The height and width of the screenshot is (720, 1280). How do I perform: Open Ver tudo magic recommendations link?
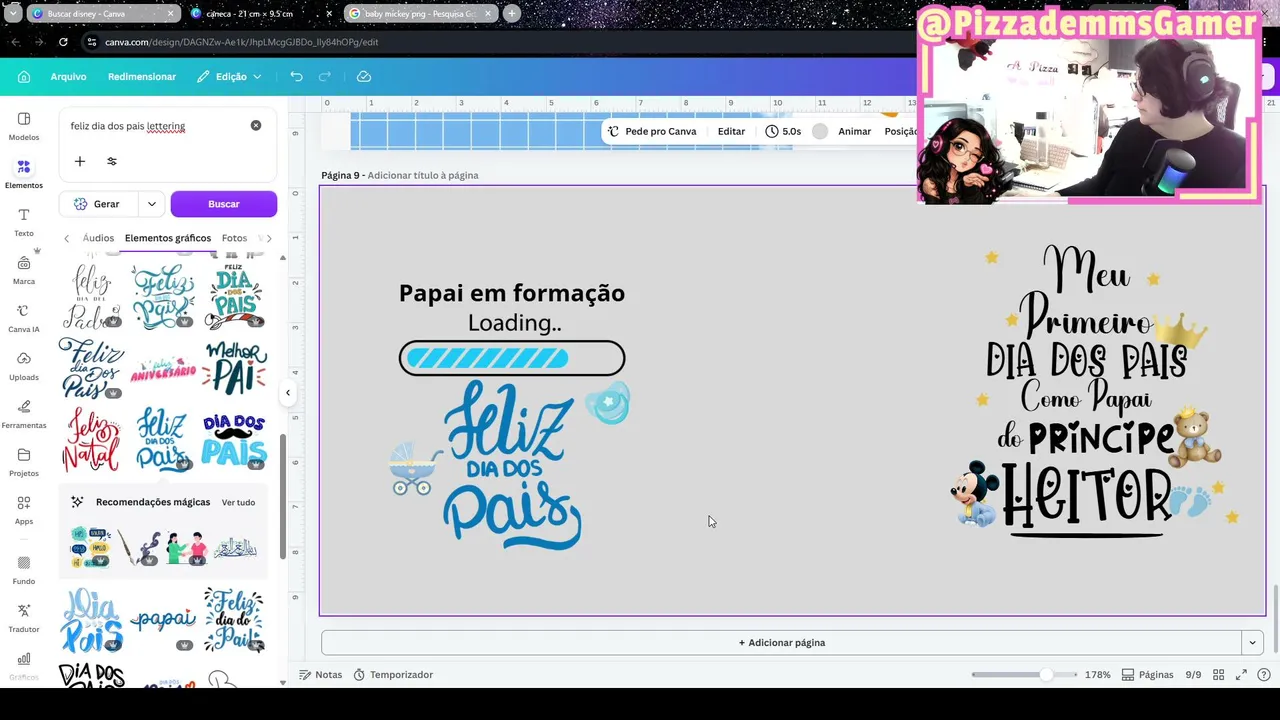(238, 502)
